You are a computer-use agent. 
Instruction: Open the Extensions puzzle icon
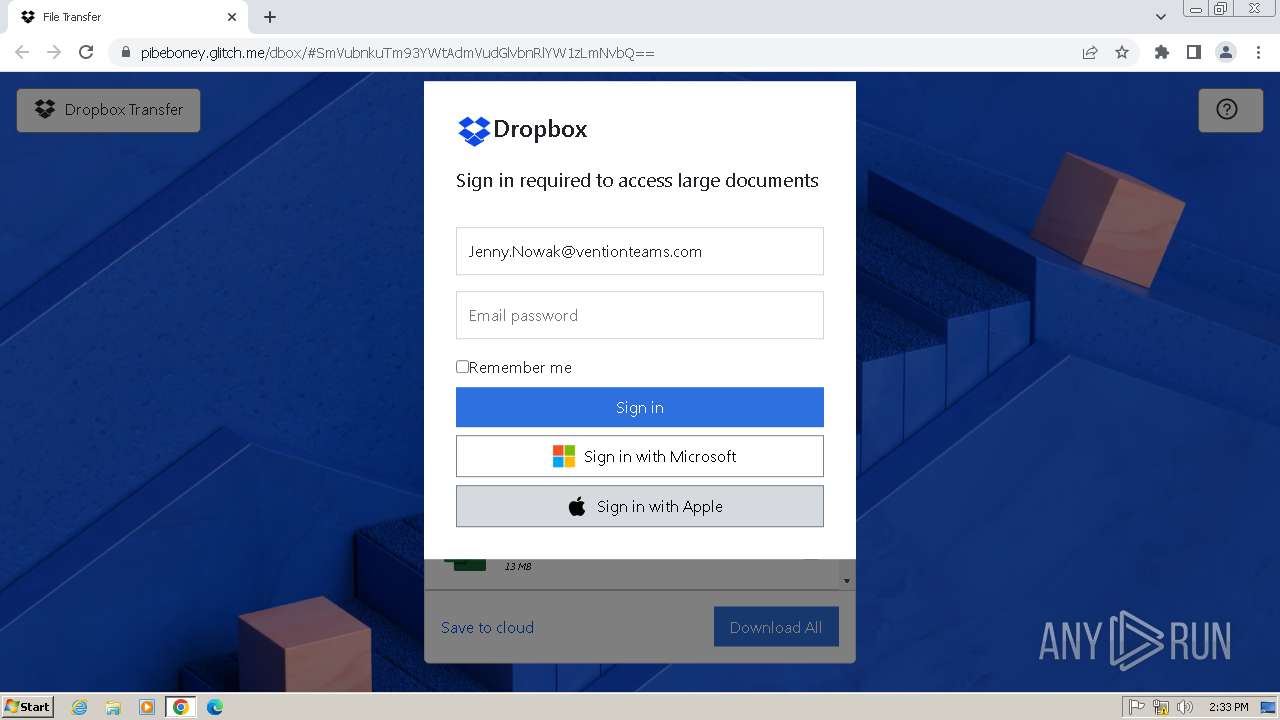[x=1162, y=52]
